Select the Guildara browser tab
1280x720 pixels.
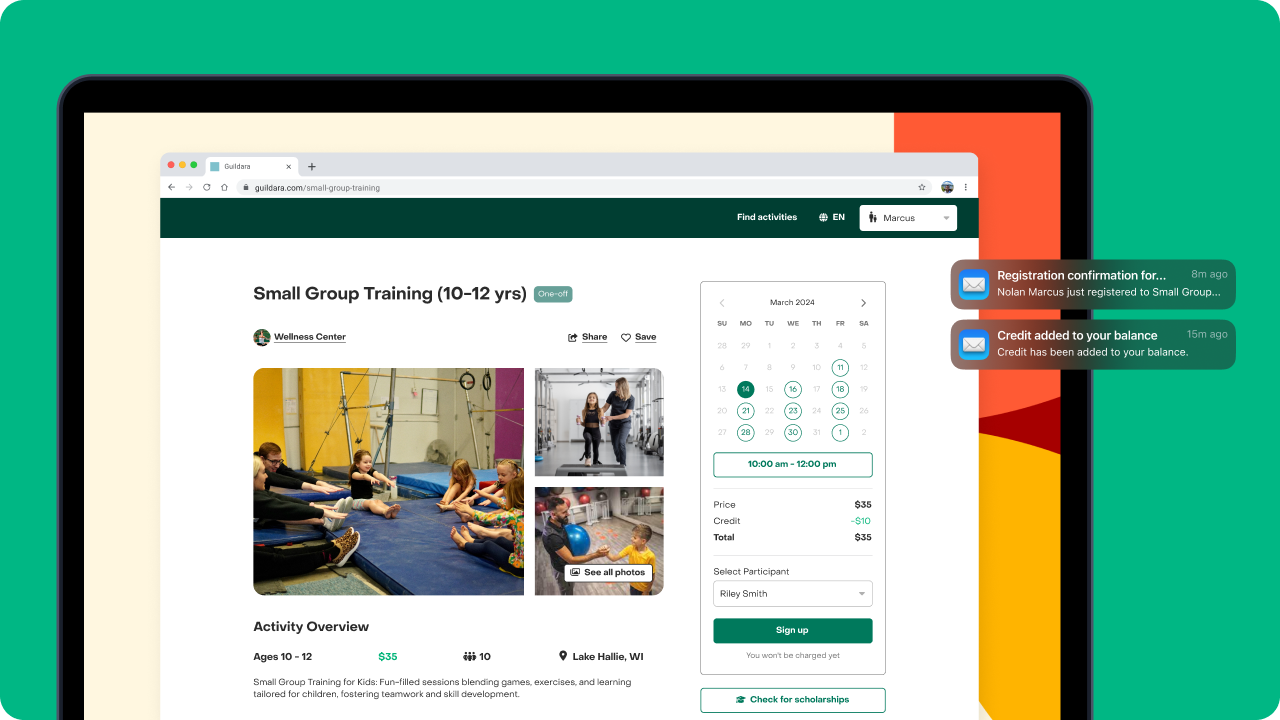point(251,167)
